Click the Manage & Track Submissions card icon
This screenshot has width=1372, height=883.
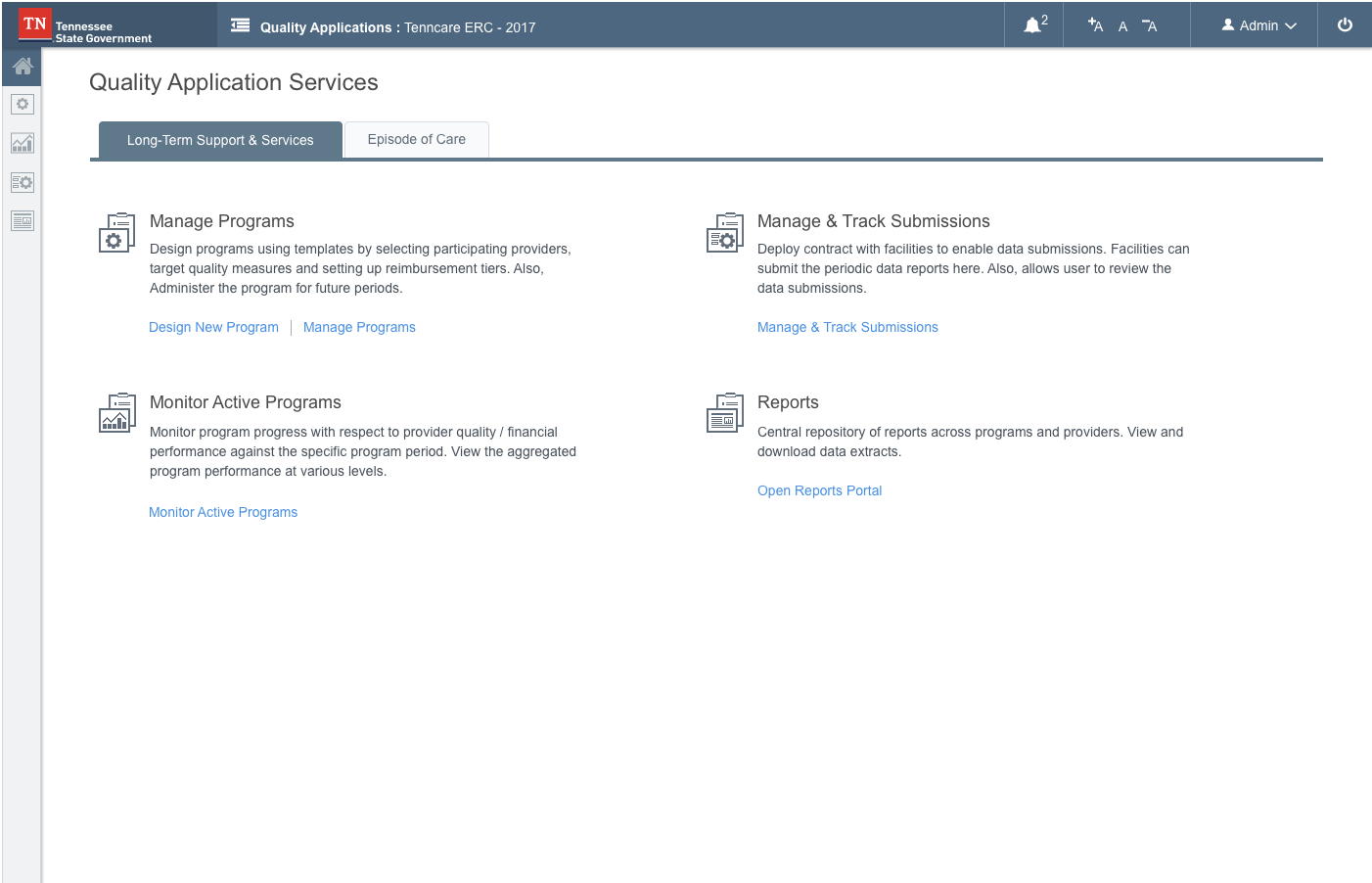725,233
